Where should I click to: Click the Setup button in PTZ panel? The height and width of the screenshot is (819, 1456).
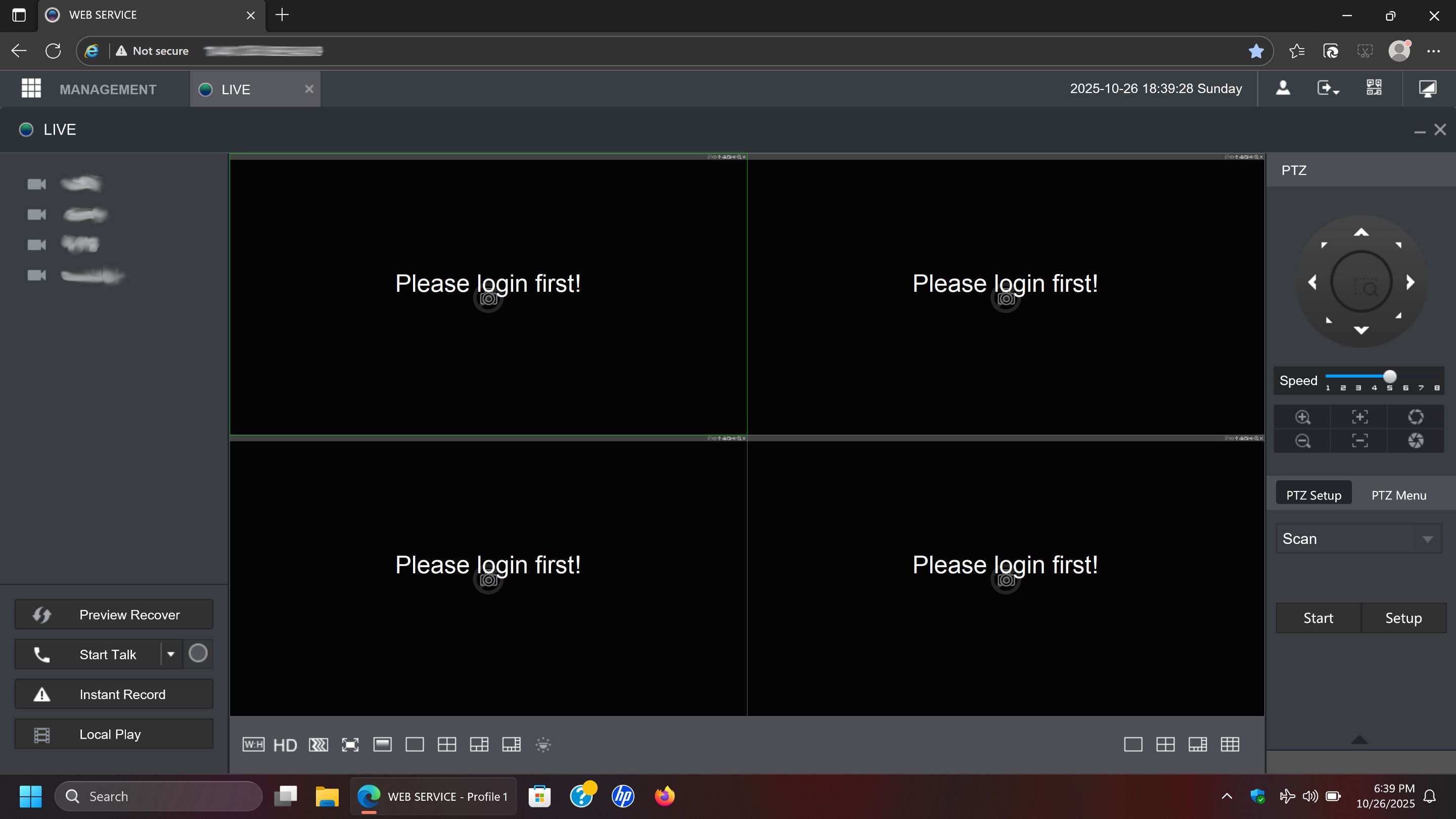click(x=1403, y=618)
